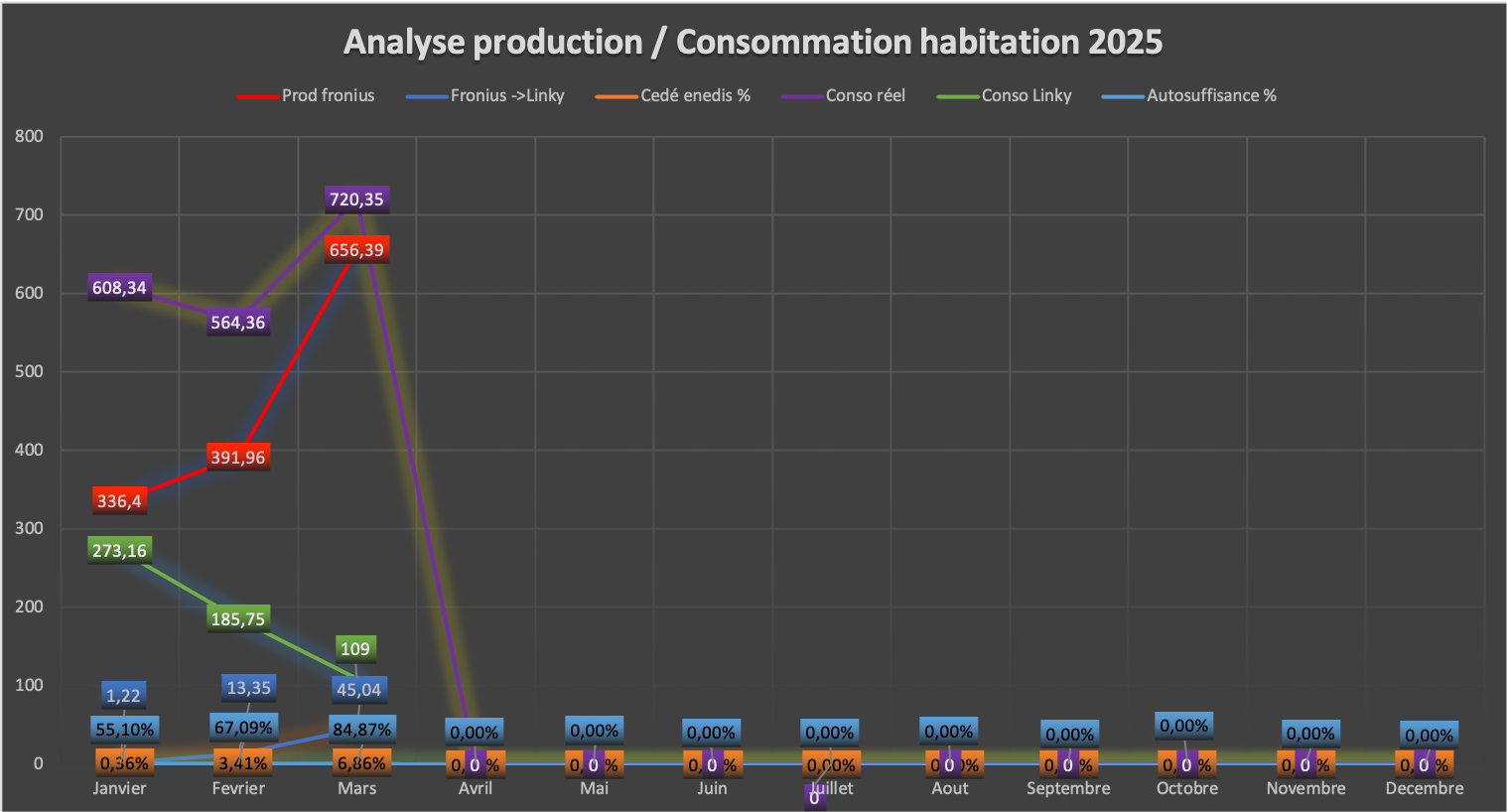Click the Janvier axis label
The height and width of the screenshot is (812, 1507).
(x=119, y=788)
